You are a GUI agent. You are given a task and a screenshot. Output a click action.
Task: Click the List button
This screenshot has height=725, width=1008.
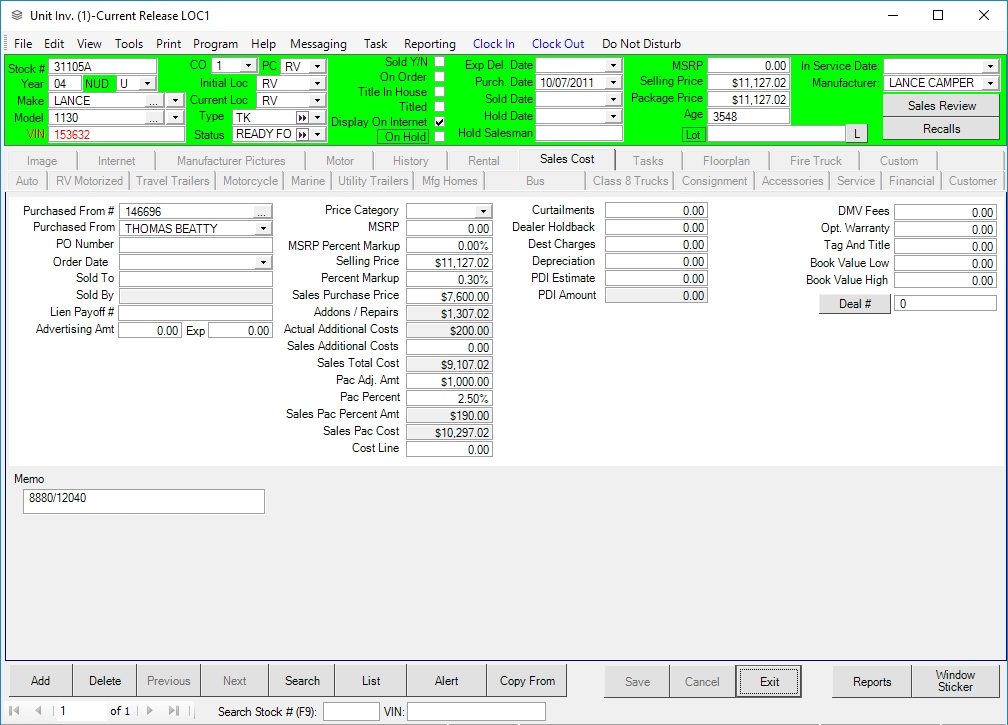371,681
